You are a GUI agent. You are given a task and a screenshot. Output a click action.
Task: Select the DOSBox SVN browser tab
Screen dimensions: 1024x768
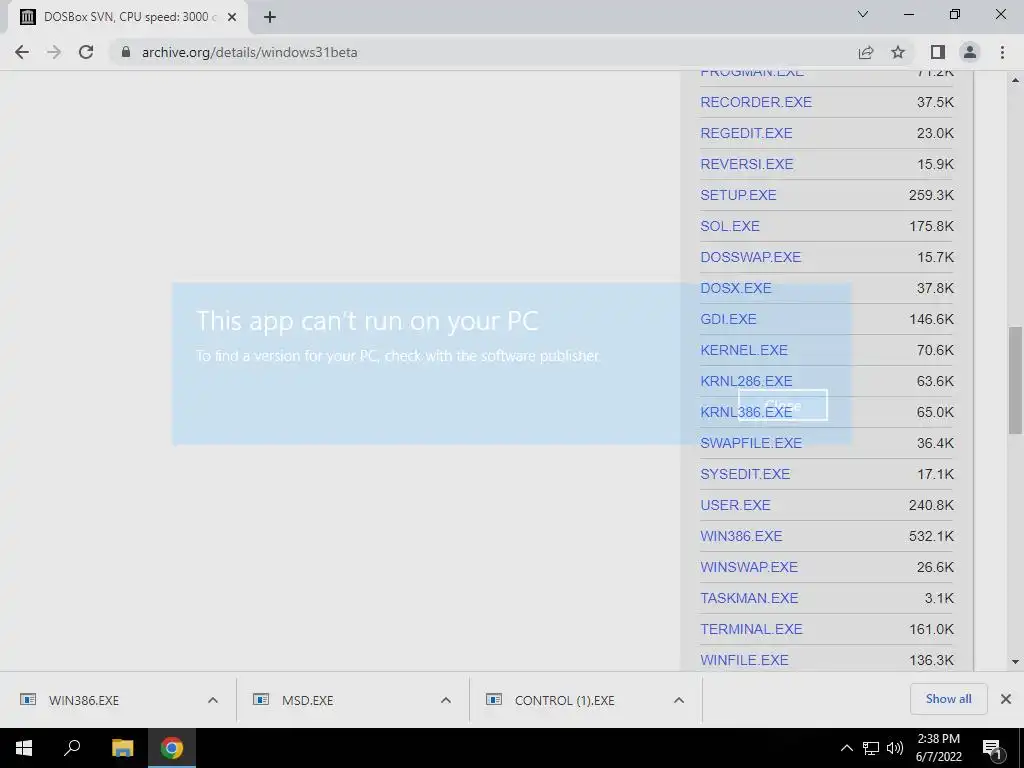point(127,17)
